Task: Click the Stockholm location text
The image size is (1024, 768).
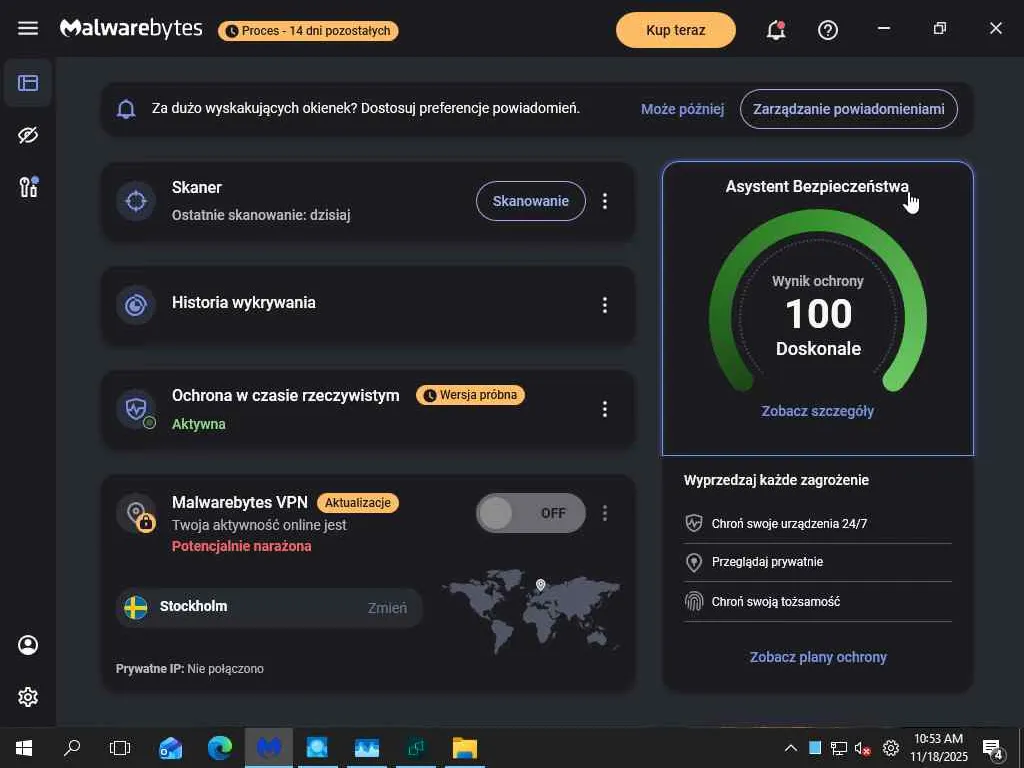Action: pos(193,606)
